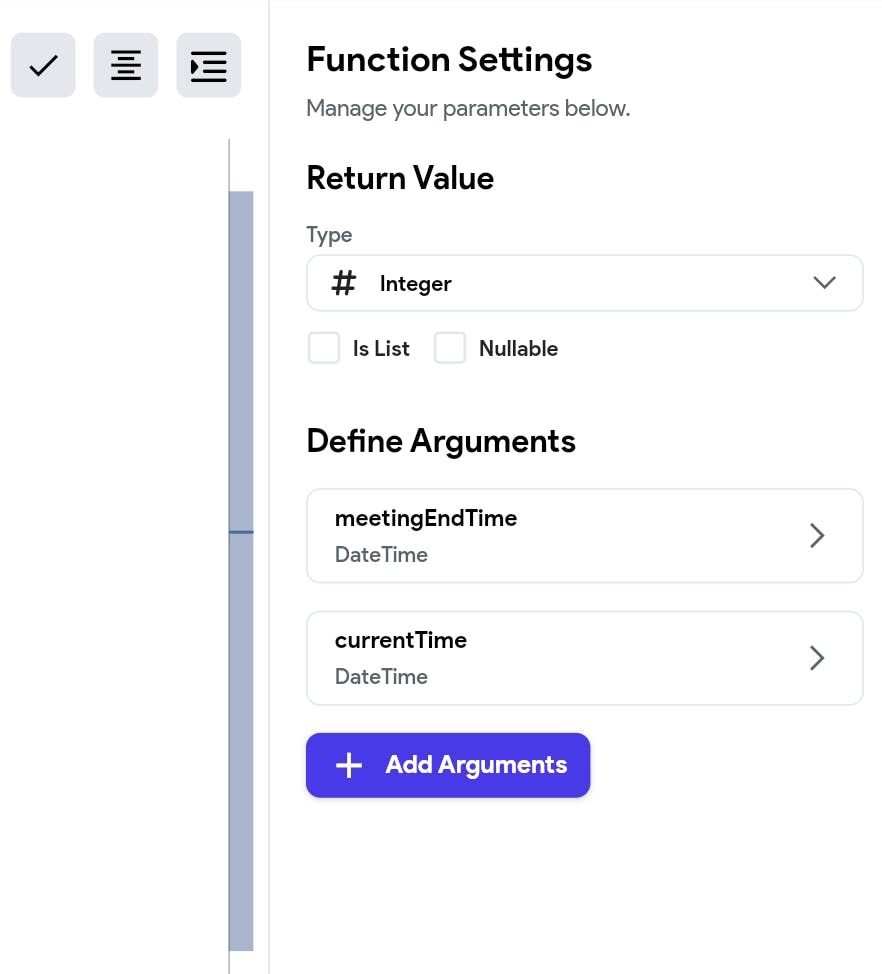This screenshot has width=882, height=974.
Task: Click the Return Value section heading
Action: 400,178
